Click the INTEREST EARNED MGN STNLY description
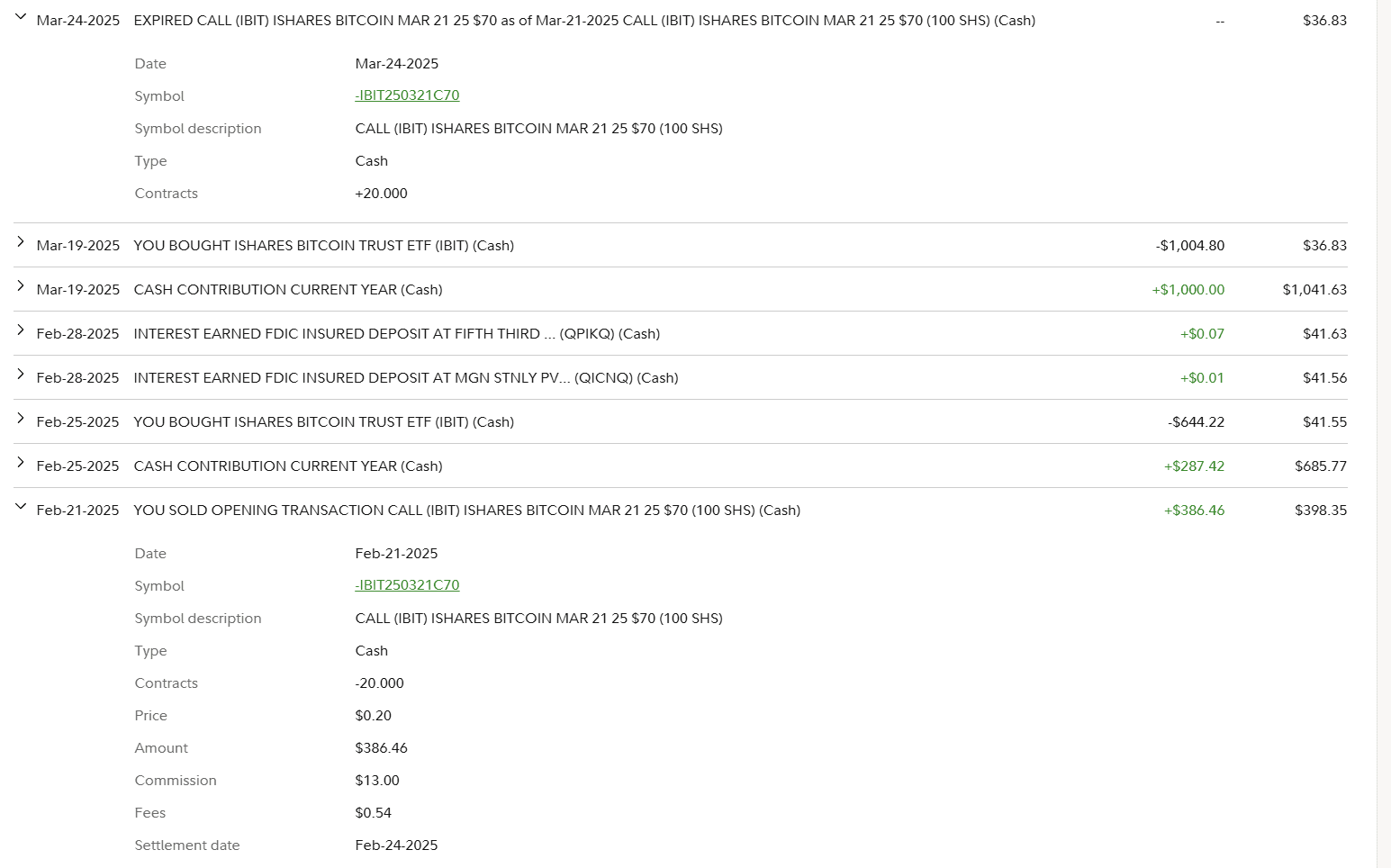Viewport: 1391px width, 868px height. 405,378
